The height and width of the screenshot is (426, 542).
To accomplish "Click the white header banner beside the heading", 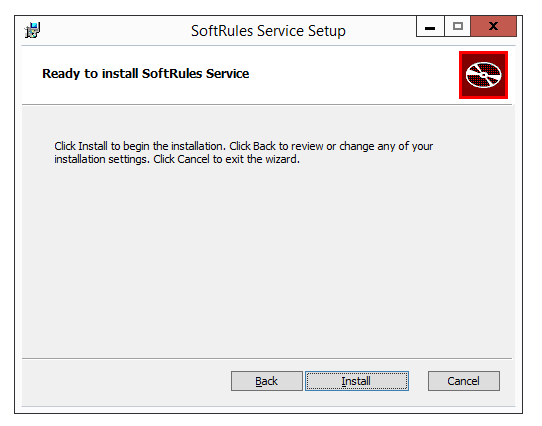I will (353, 74).
